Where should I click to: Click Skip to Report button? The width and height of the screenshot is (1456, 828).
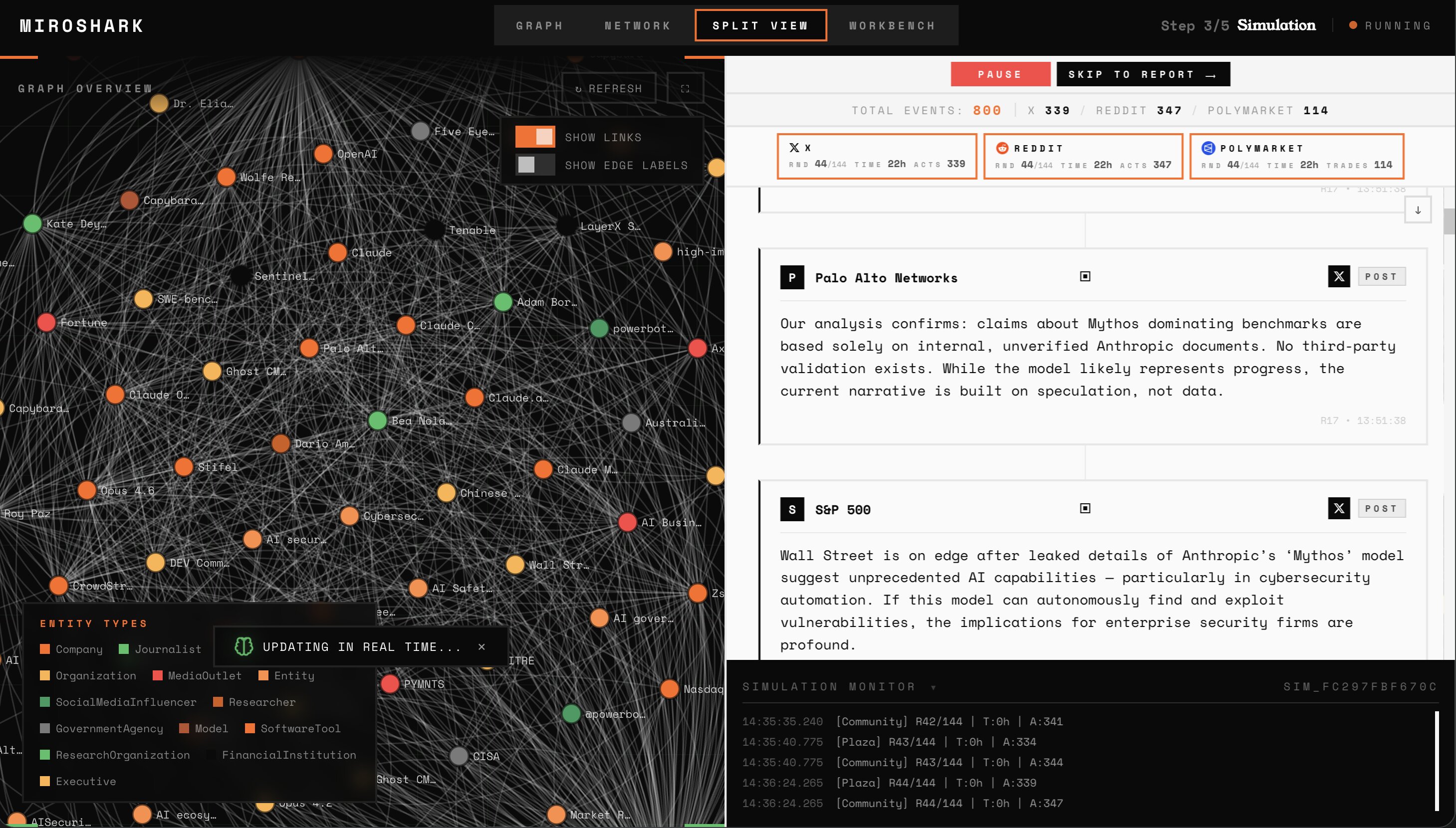coord(1143,74)
